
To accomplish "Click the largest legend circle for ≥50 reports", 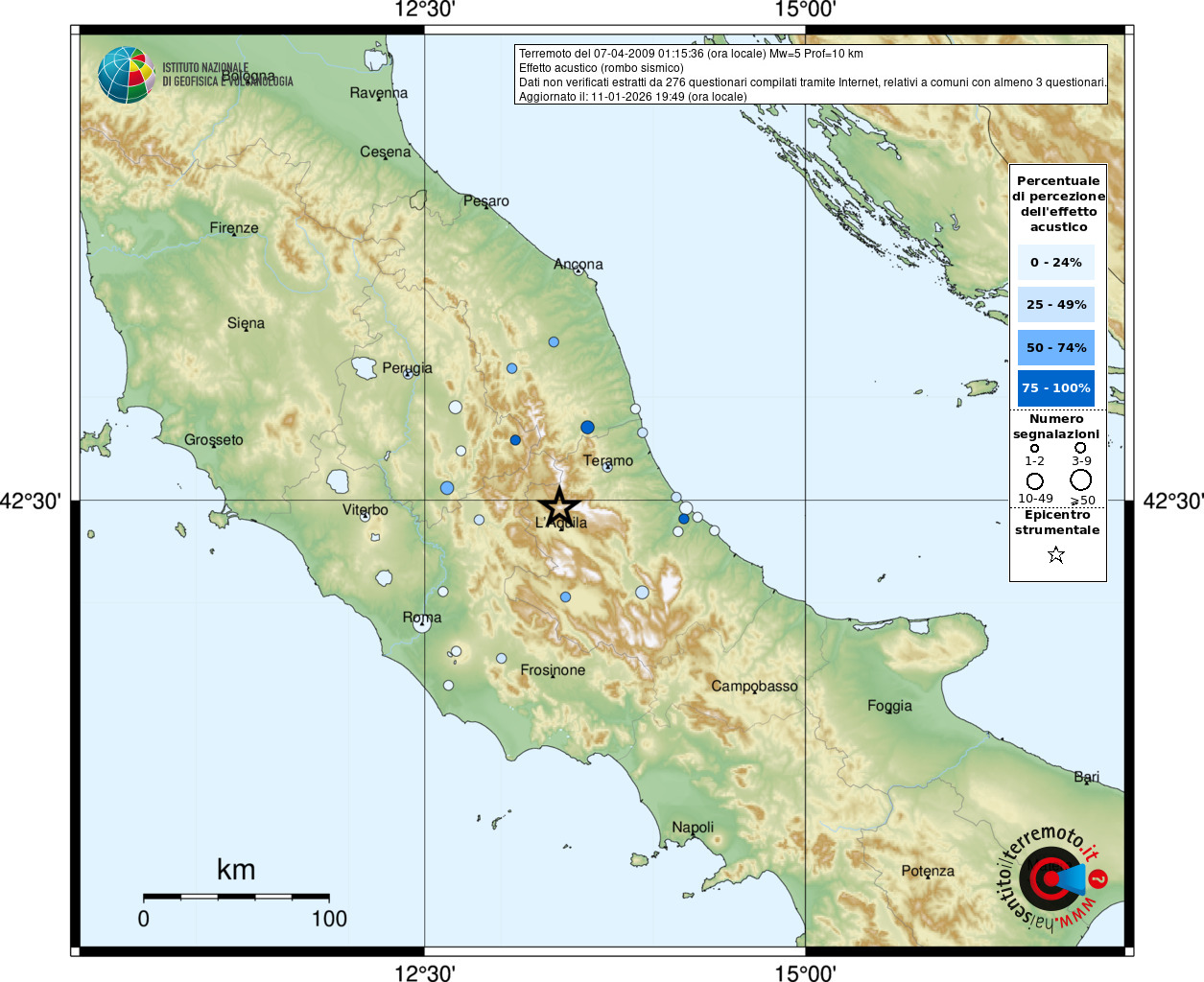I will 1081,479.
